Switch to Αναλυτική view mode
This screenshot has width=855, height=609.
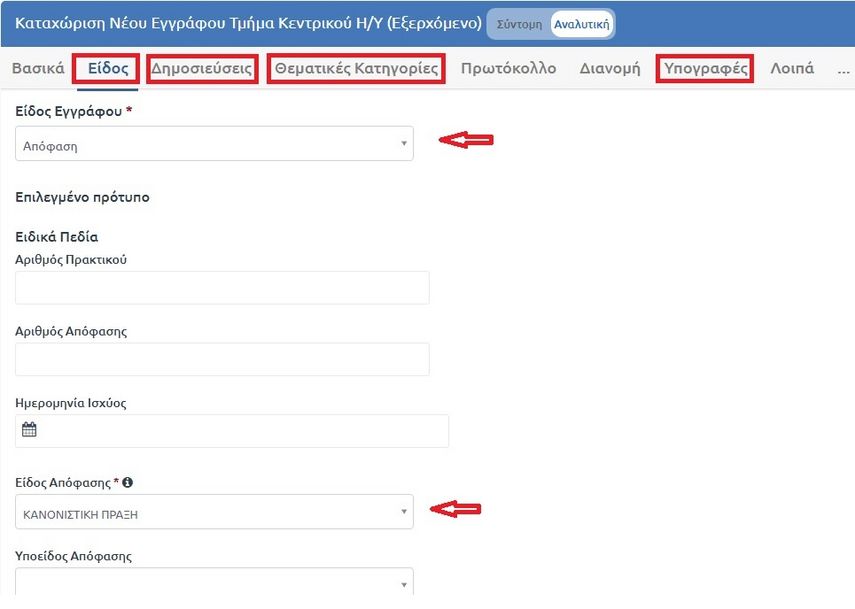[x=582, y=24]
